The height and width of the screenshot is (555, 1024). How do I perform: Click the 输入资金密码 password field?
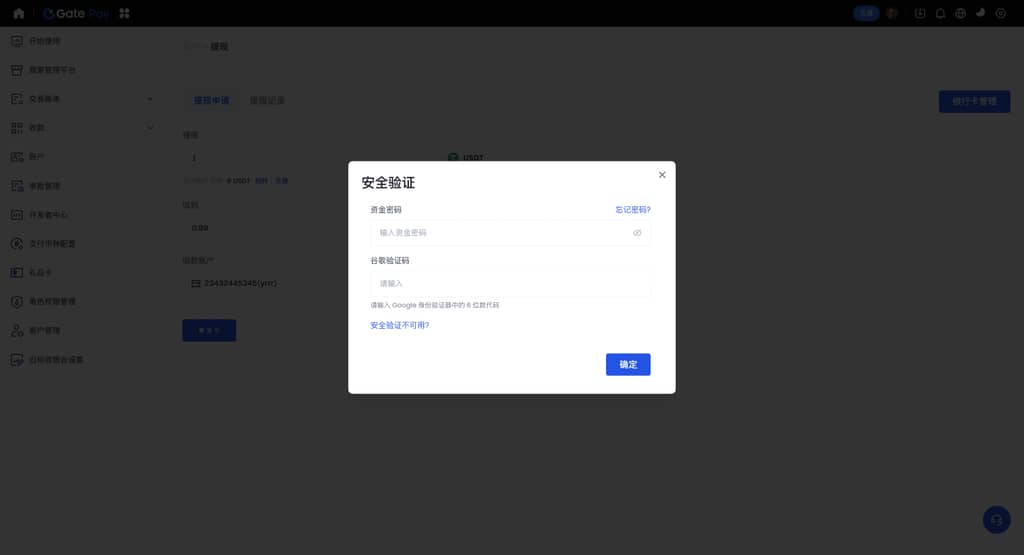510,232
